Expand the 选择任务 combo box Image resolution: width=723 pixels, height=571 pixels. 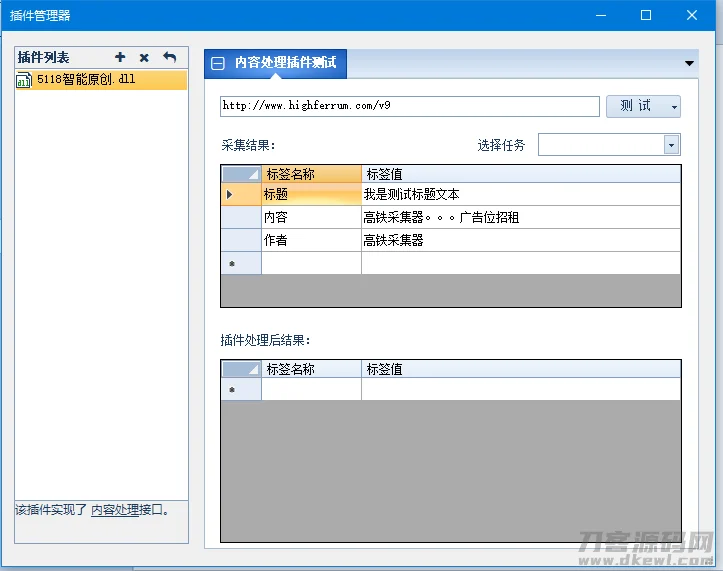point(671,145)
